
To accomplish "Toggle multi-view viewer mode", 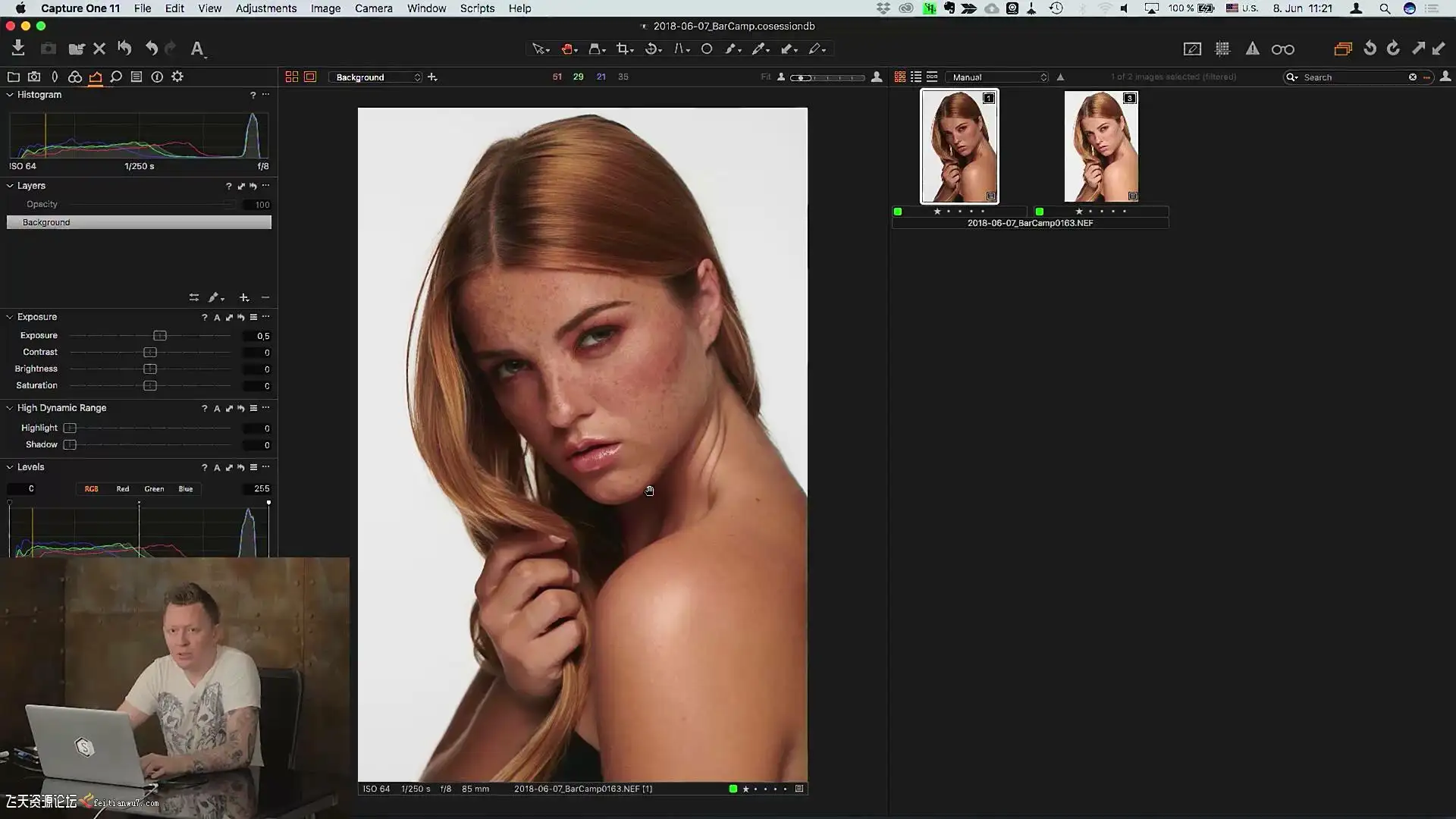I will tap(291, 77).
